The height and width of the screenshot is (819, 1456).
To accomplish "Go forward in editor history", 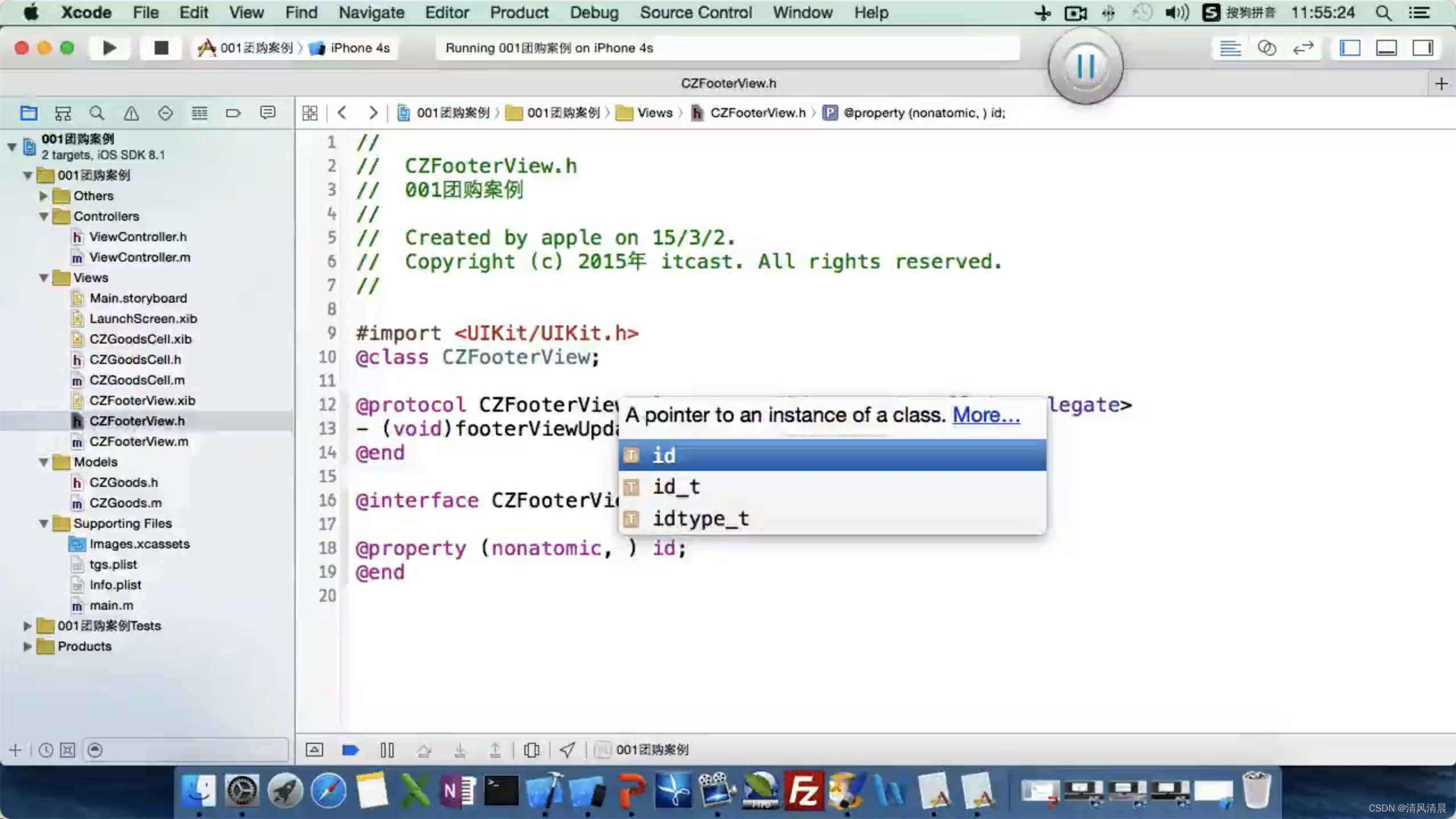I will 373,113.
